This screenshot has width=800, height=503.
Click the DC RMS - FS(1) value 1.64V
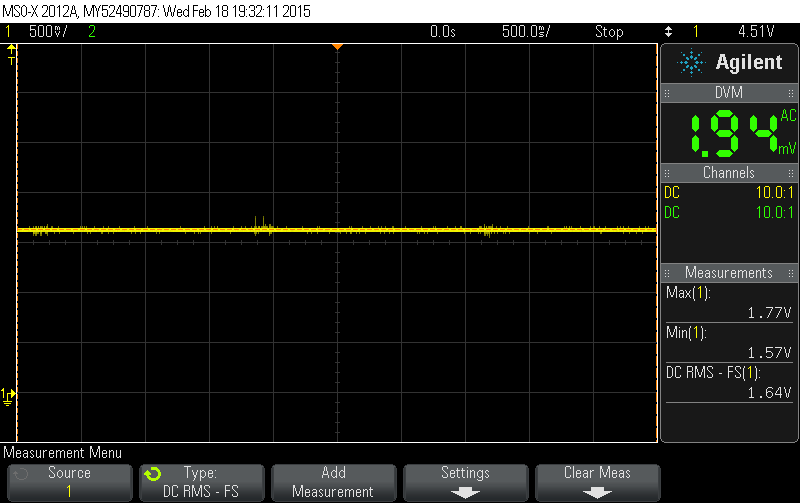[769, 393]
